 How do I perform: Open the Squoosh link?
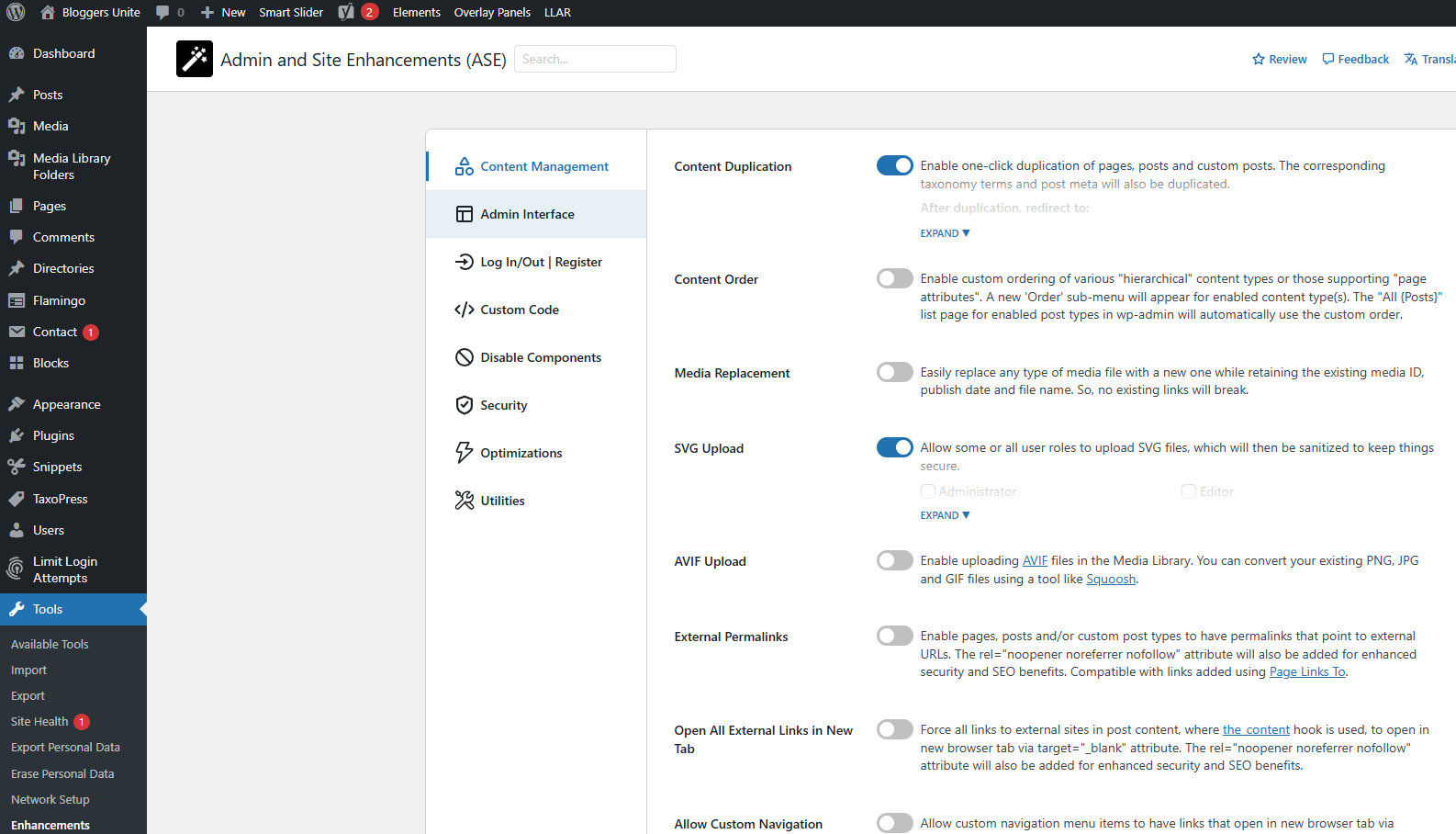coord(1110,580)
